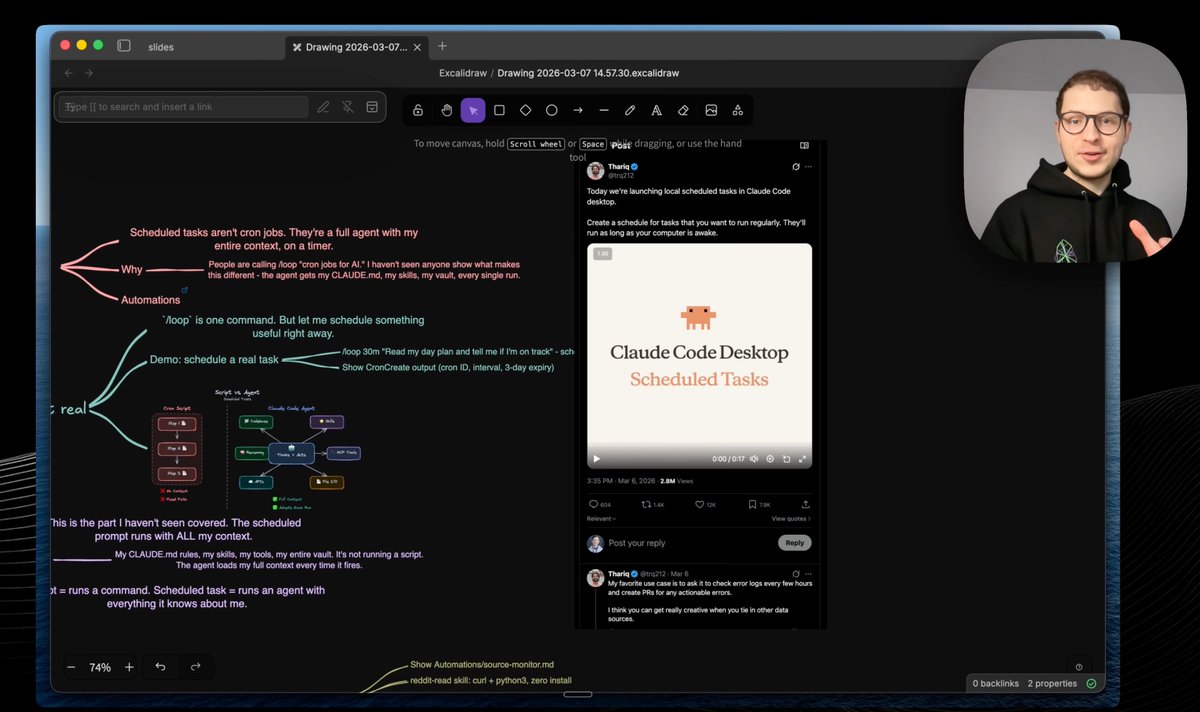Undo the last canvas action
This screenshot has height=712, width=1200.
[x=160, y=667]
